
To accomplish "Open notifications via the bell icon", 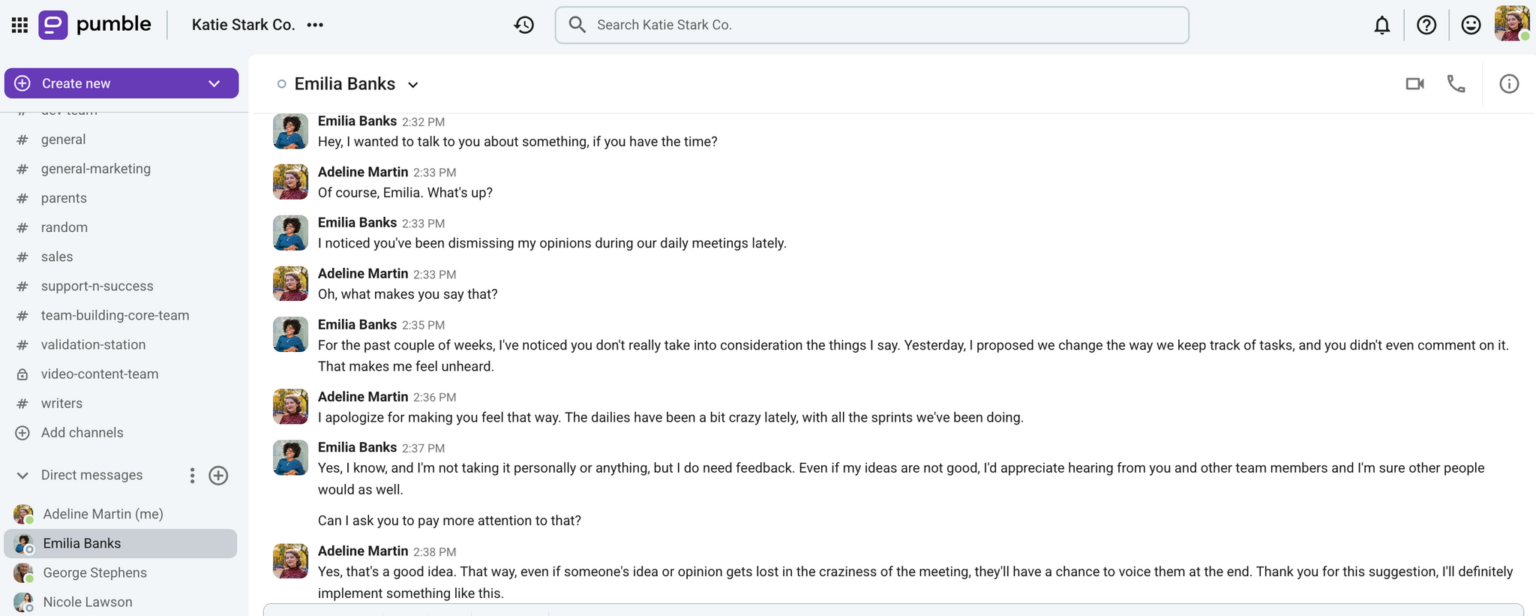I will (x=1381, y=24).
